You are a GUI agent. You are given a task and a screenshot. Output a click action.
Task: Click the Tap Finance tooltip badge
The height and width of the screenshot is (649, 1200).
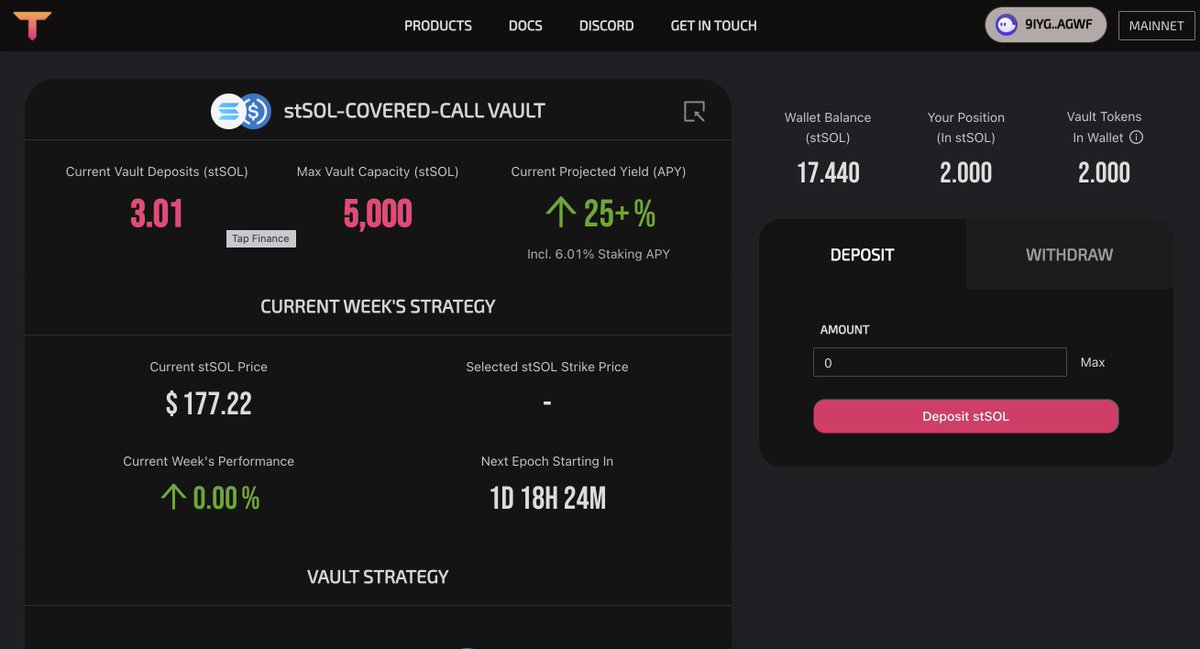(261, 238)
